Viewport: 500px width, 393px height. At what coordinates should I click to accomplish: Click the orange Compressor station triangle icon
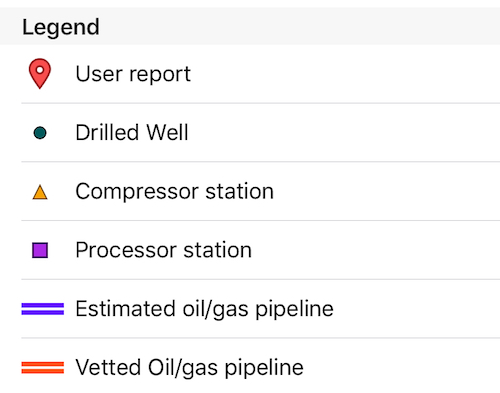[x=40, y=192]
